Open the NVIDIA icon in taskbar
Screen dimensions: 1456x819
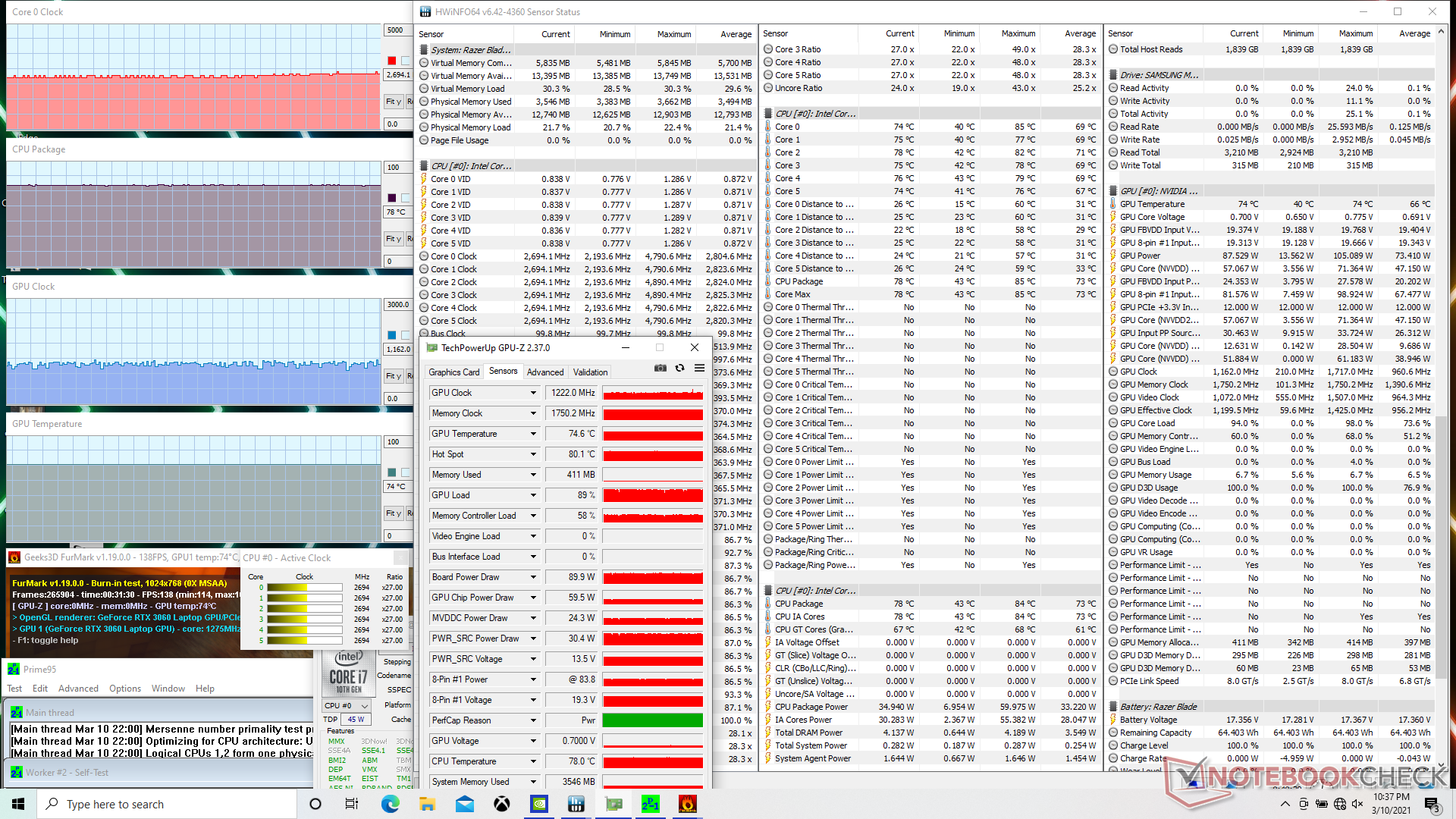(539, 804)
